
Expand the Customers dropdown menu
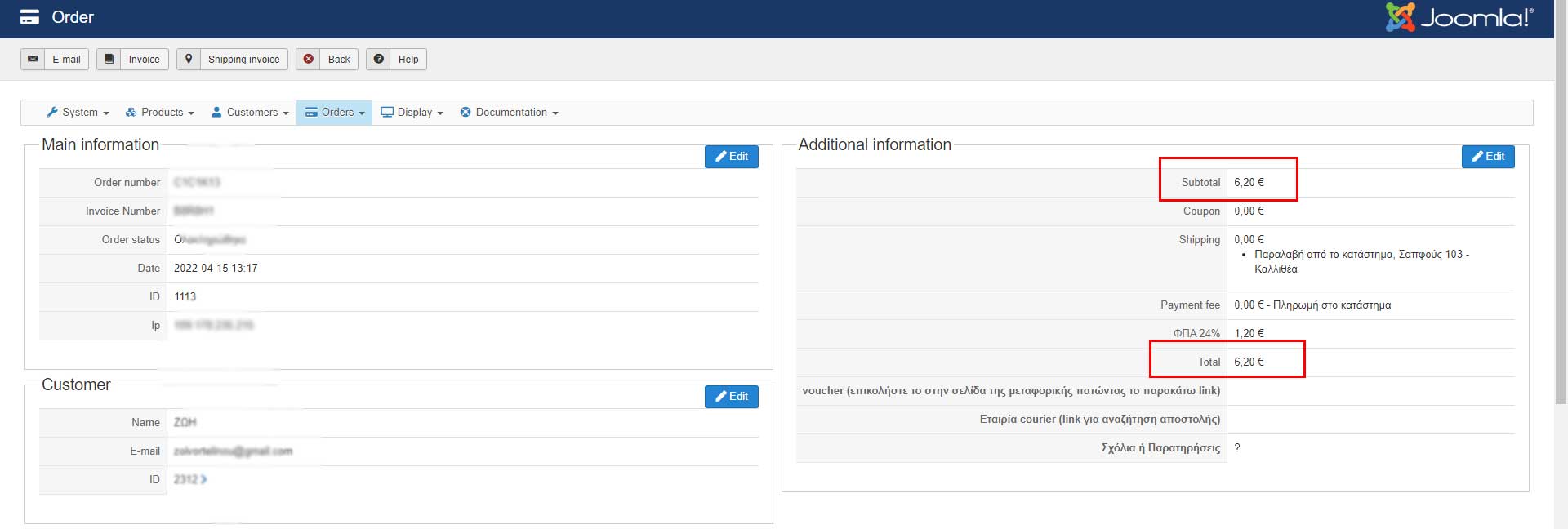pos(250,113)
